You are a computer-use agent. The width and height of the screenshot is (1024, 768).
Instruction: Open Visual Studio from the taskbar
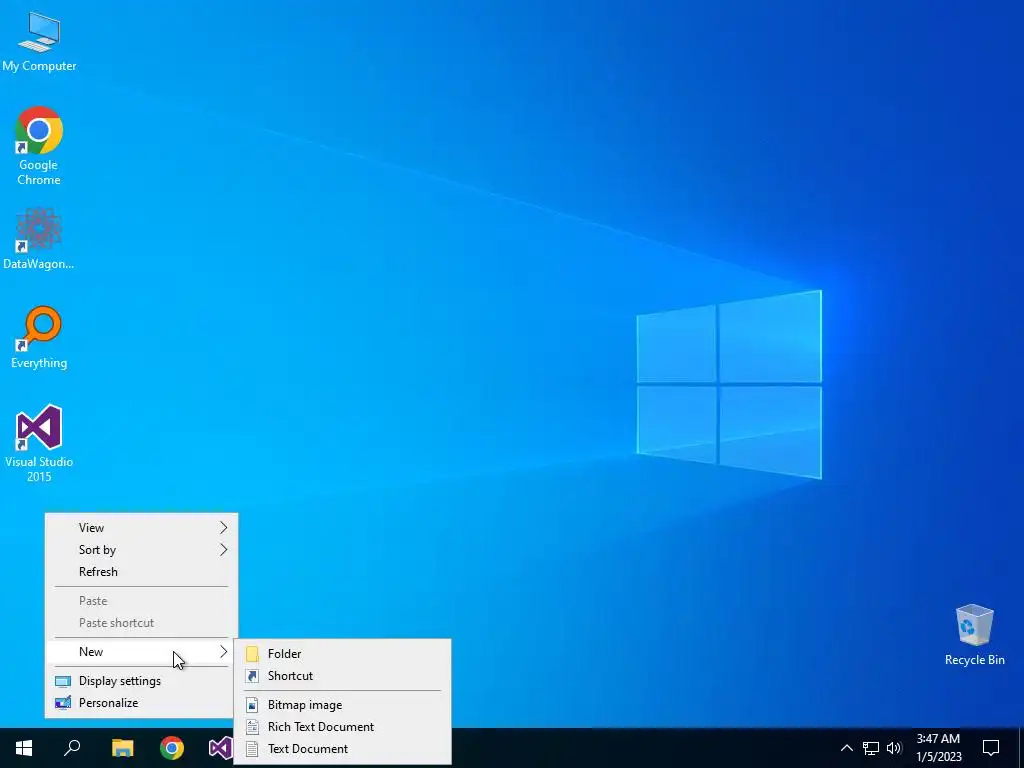point(220,748)
